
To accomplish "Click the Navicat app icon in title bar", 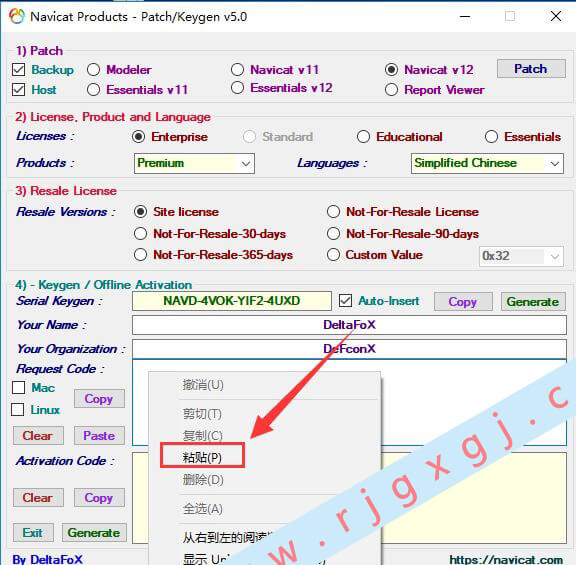I will pos(17,17).
